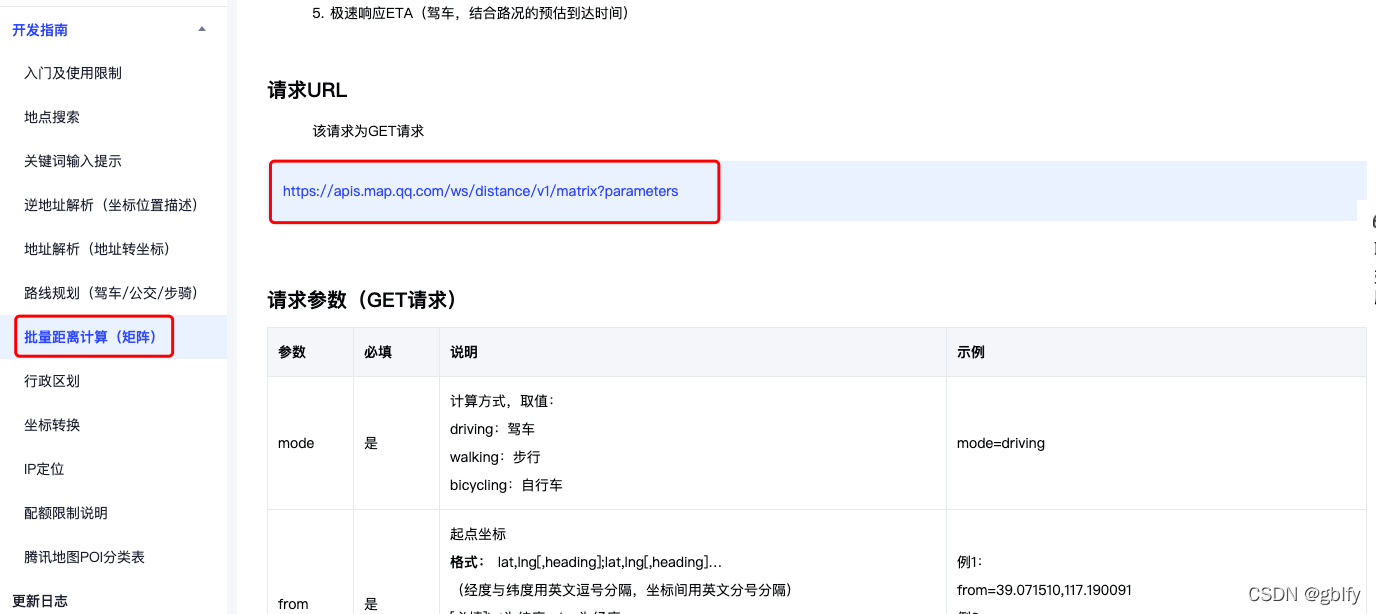Click the lat,lng heading format text
This screenshot has height=614, width=1376.
click(x=609, y=562)
